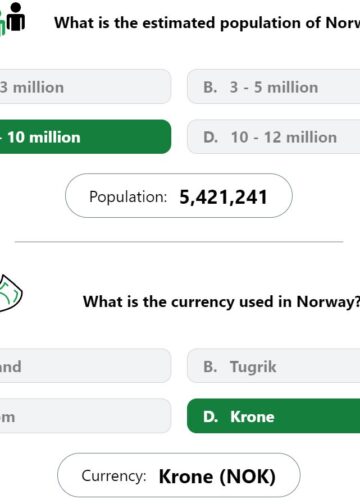This screenshot has width=360, height=504.
Task: Select answer B. Tugrik
Action: tap(274, 366)
